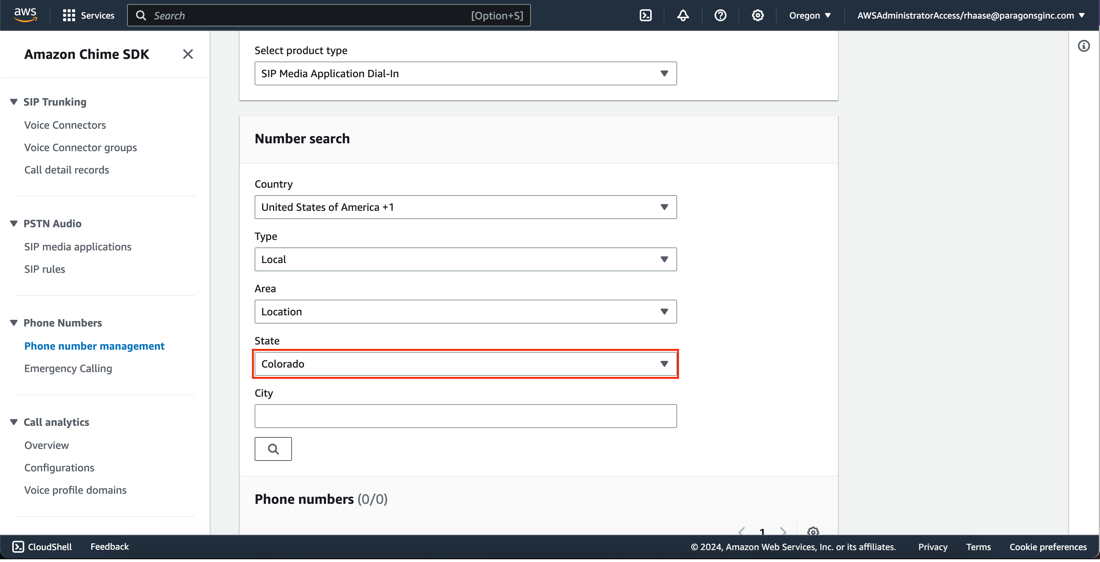Click the City input field
The width and height of the screenshot is (1100, 562).
pyautogui.click(x=465, y=416)
